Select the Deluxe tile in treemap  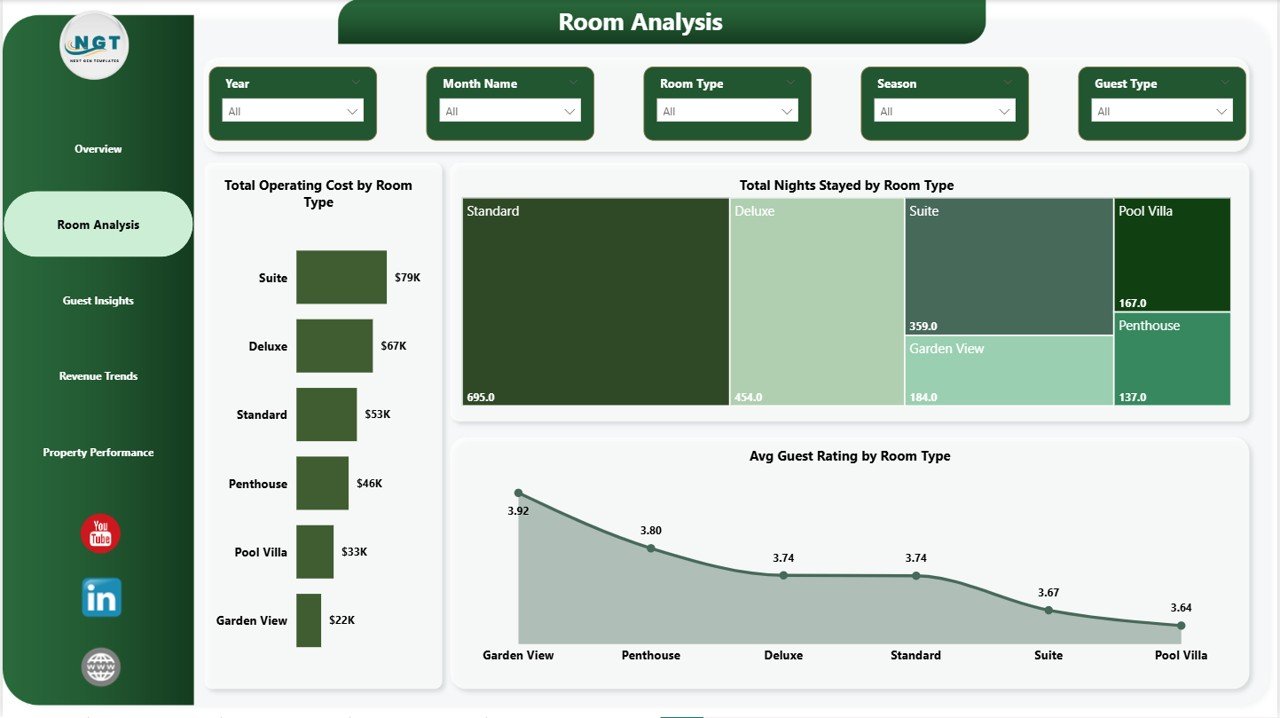[x=816, y=301]
